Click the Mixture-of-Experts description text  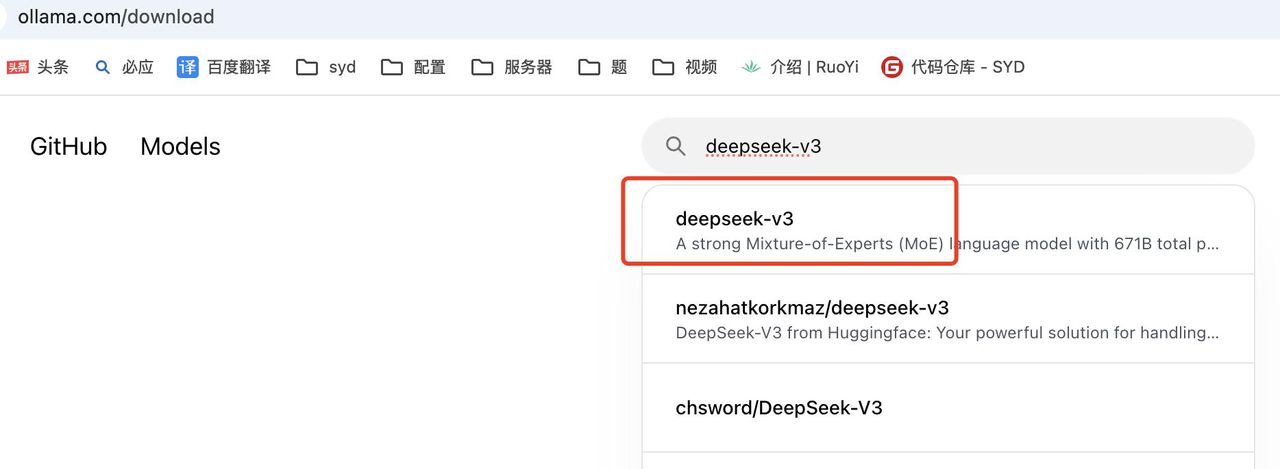[947, 244]
